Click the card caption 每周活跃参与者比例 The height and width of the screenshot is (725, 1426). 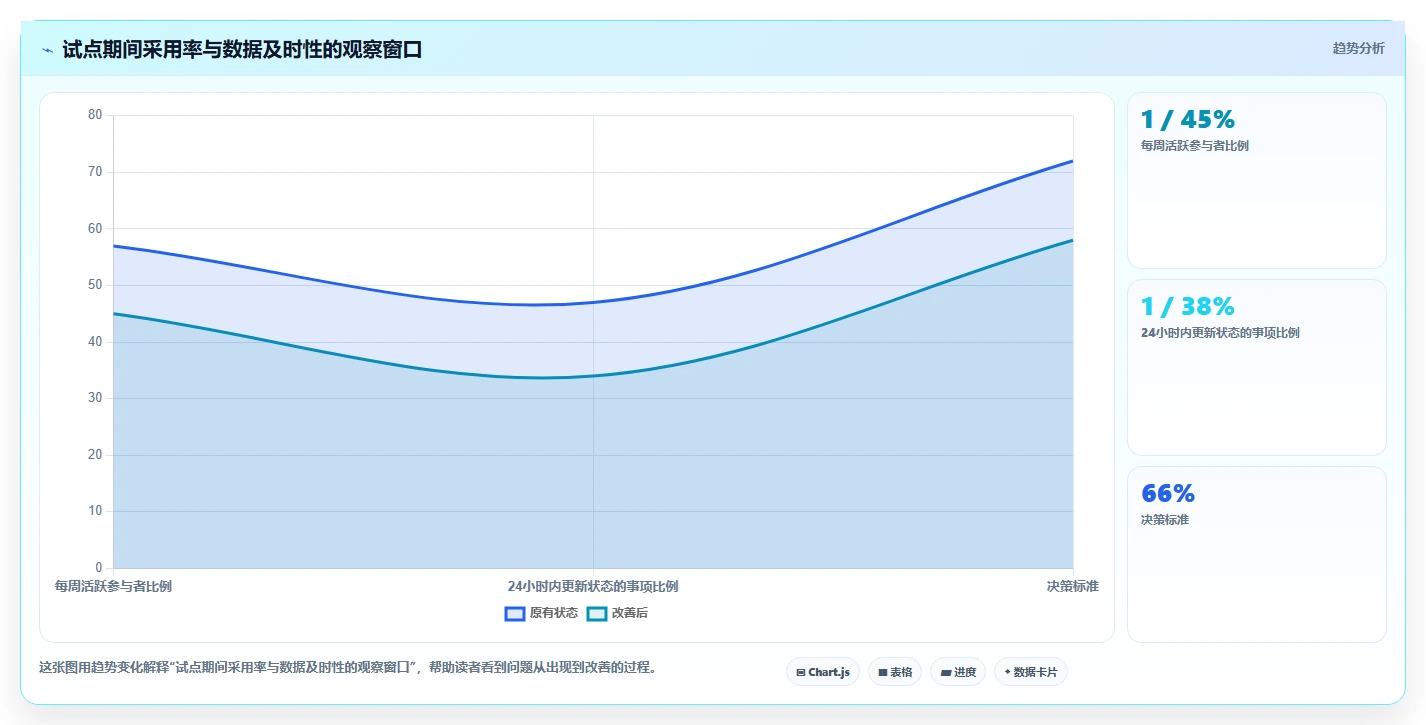pos(1194,146)
